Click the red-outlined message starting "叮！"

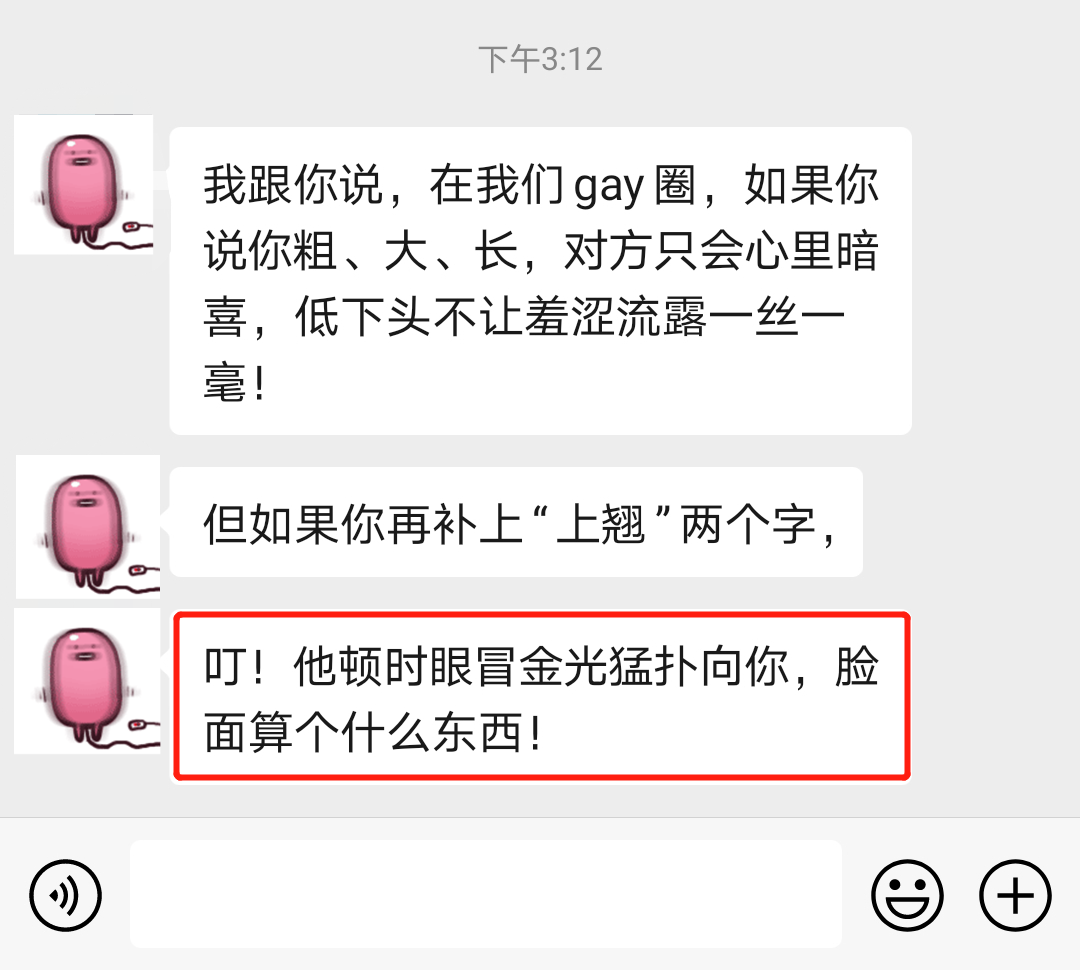[x=542, y=696]
